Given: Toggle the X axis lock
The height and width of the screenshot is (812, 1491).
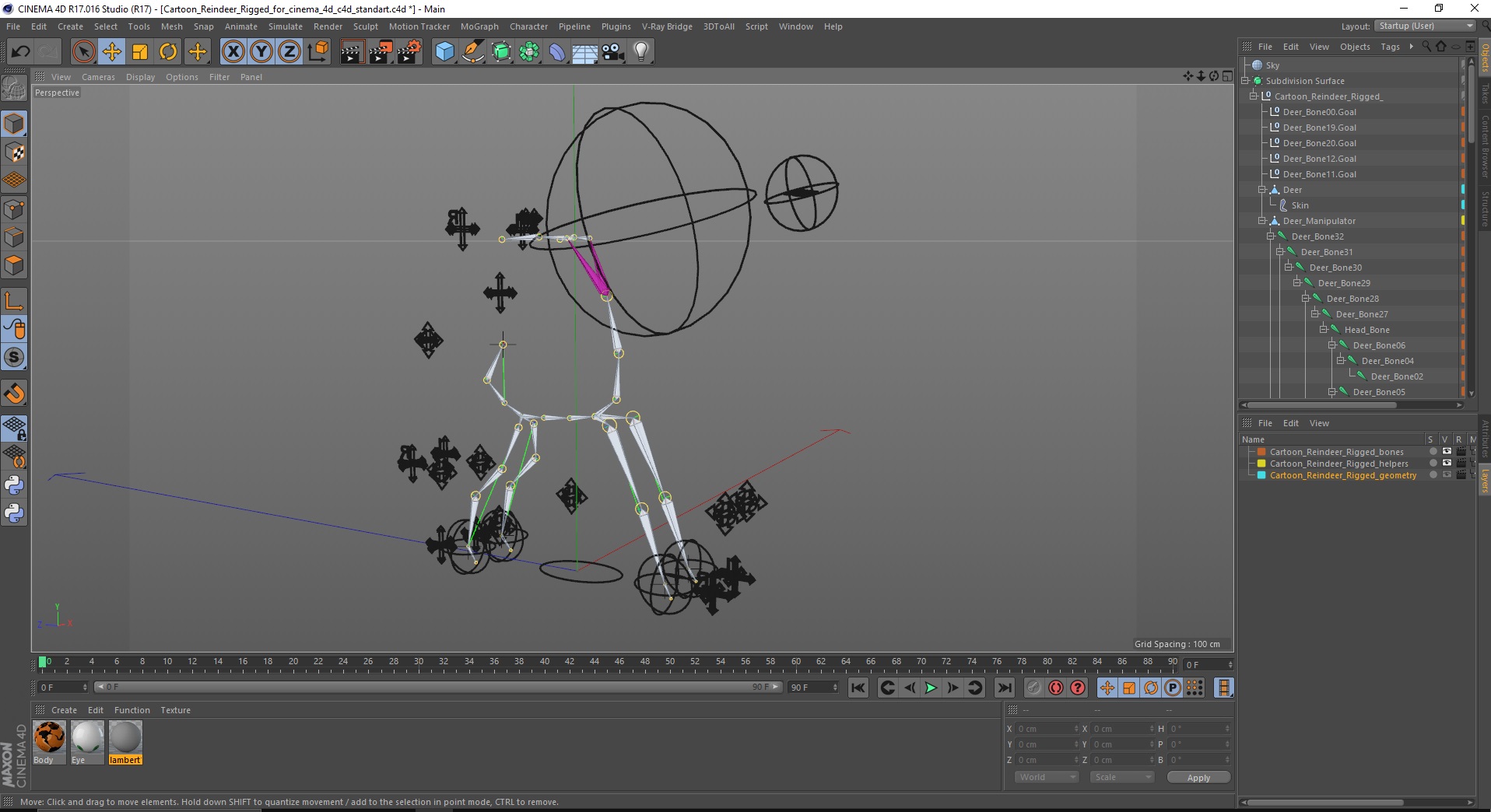Looking at the screenshot, I should pos(233,52).
